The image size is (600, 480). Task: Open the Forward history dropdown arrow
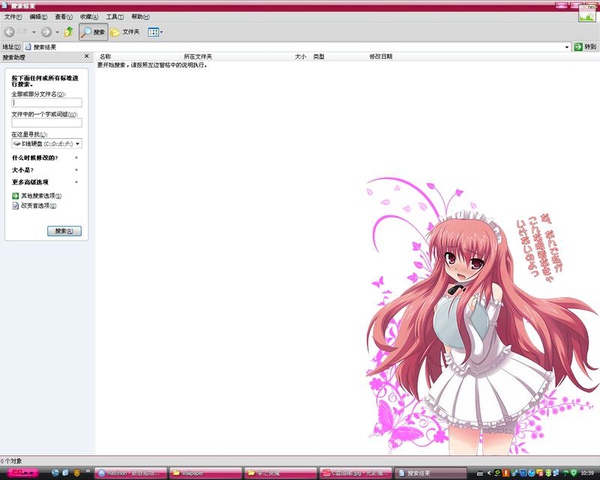(x=57, y=32)
